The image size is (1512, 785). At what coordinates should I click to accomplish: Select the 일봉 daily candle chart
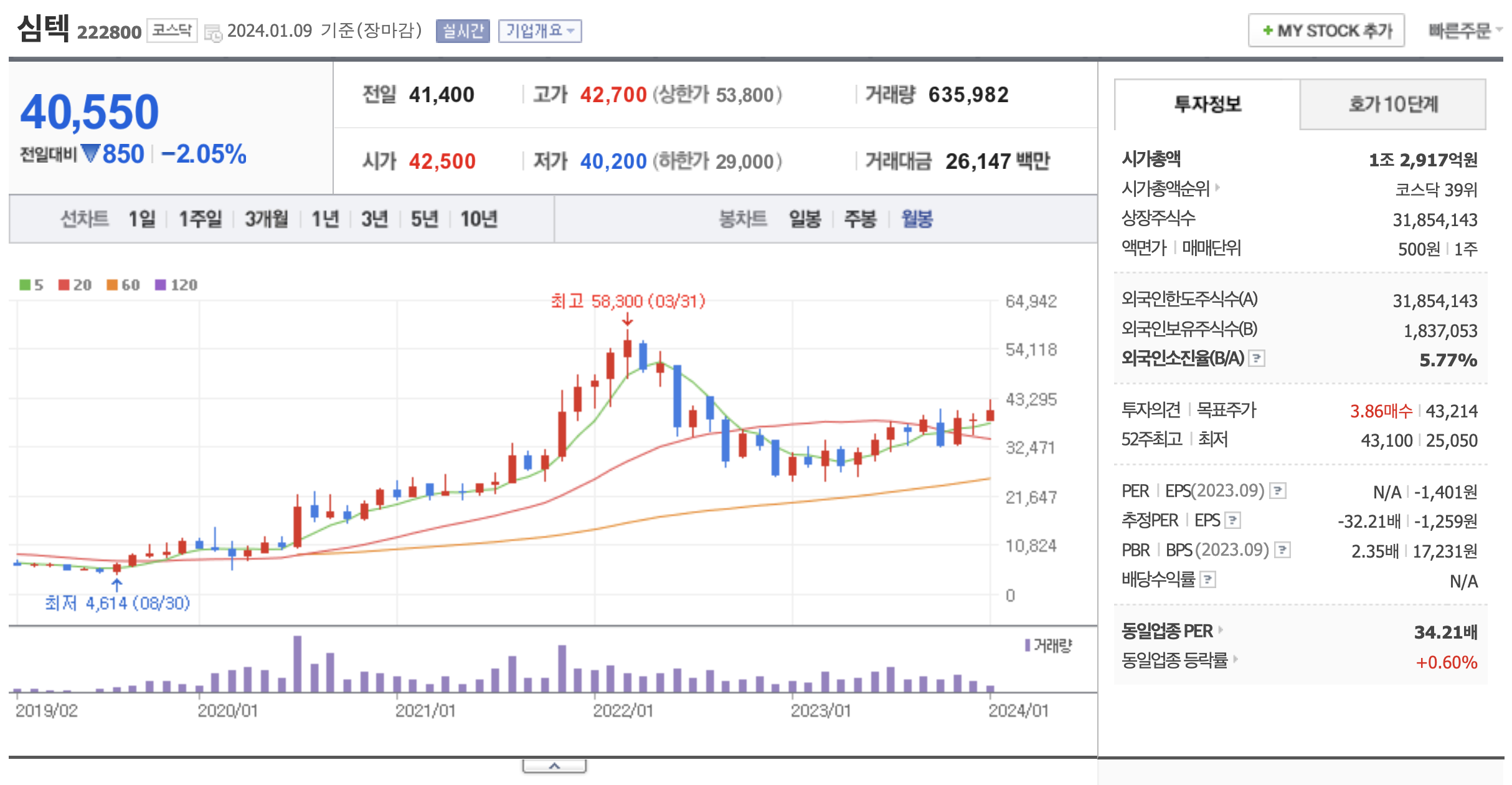[805, 219]
